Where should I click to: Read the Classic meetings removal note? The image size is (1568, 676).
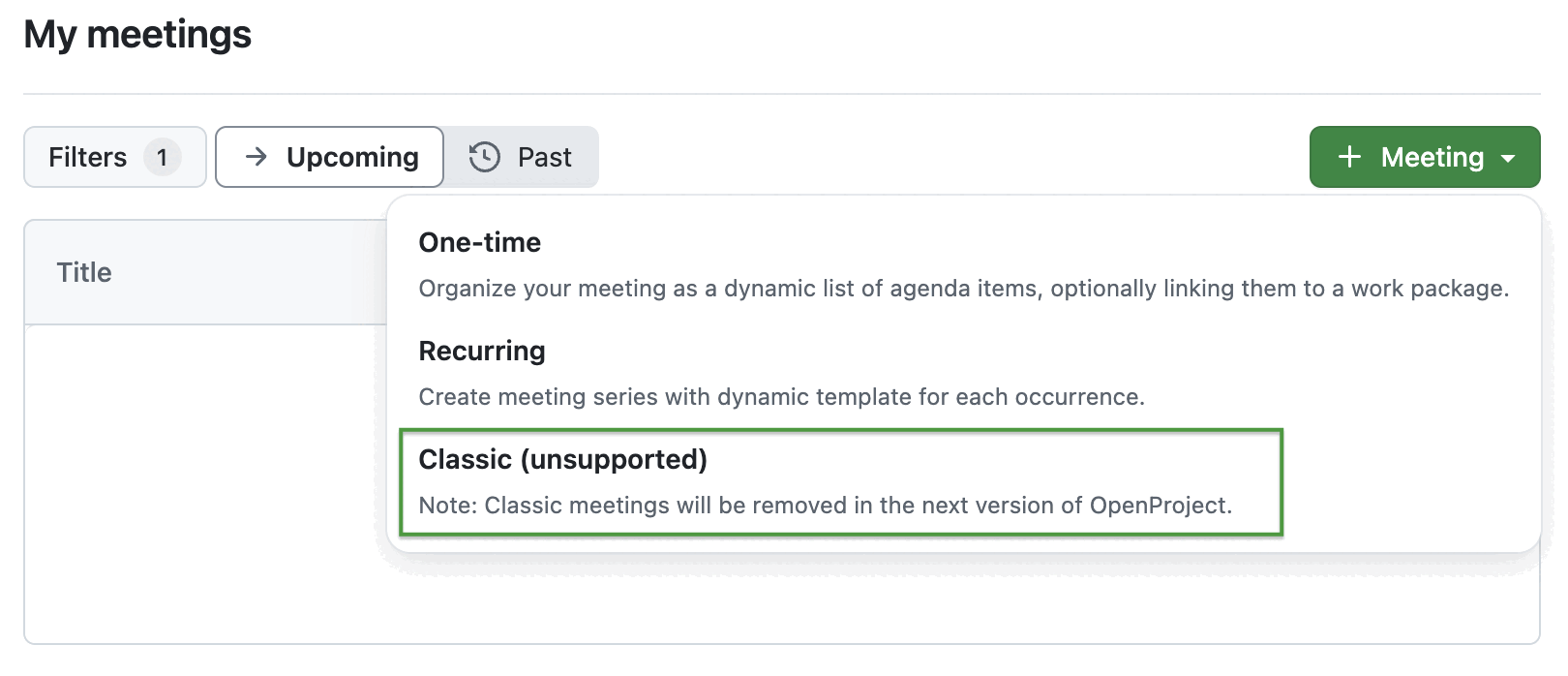point(825,505)
